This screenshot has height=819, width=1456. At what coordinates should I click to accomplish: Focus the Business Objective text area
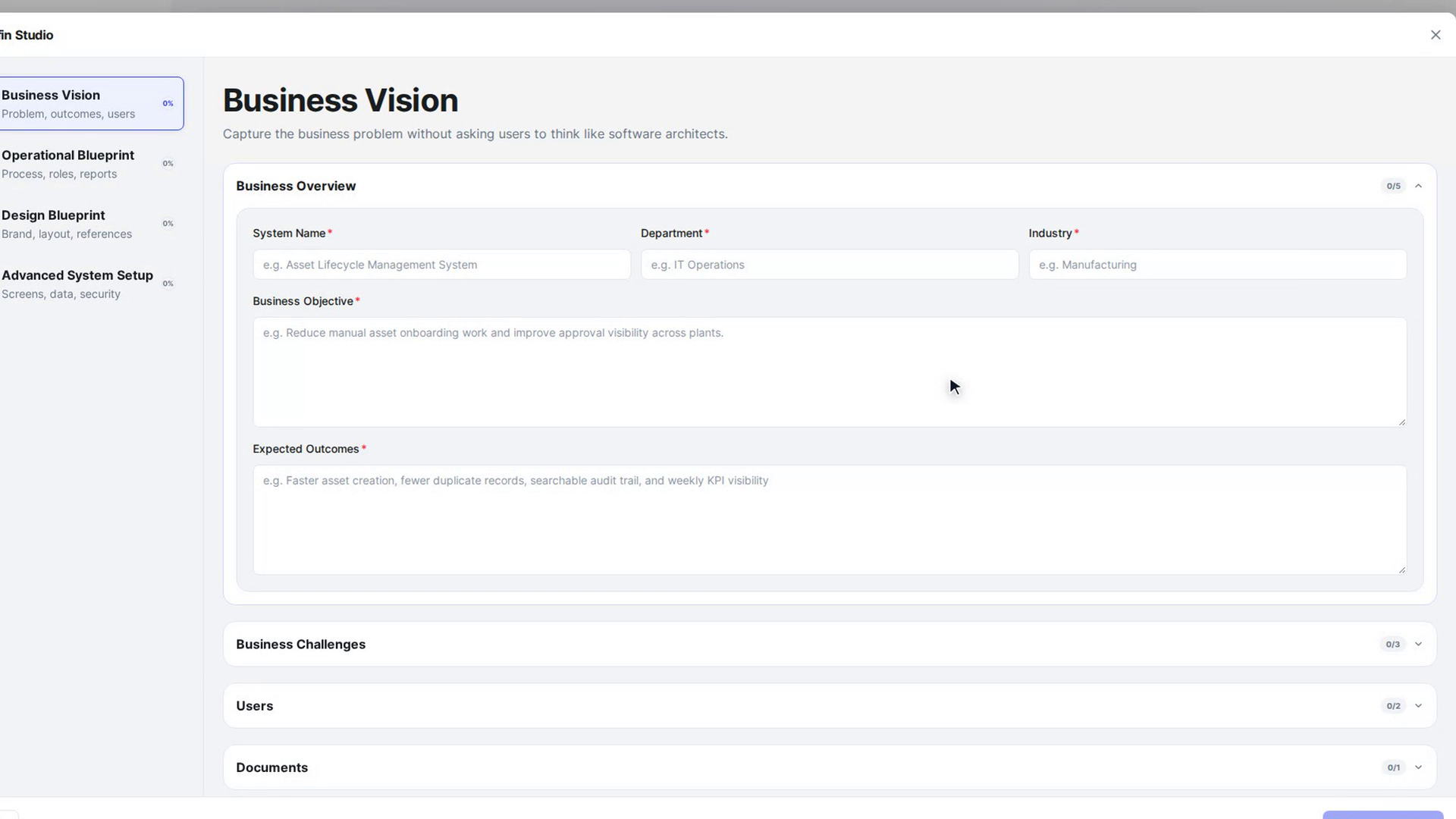pyautogui.click(x=830, y=372)
